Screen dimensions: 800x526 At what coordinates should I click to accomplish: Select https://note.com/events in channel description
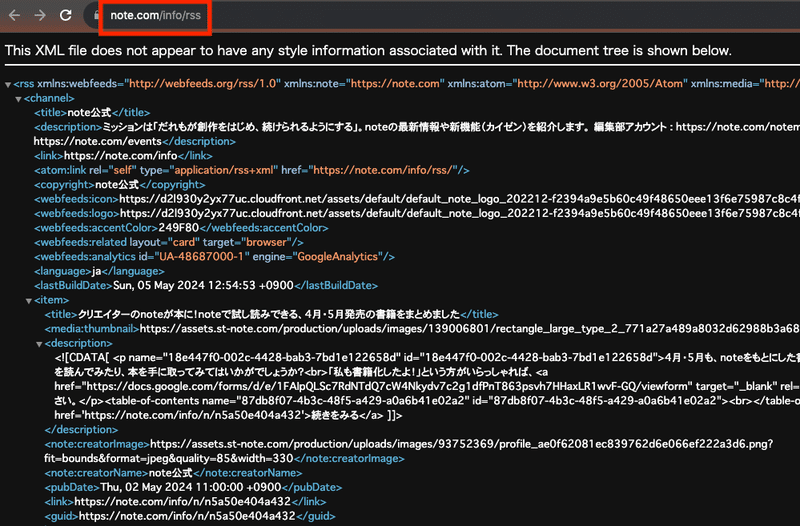coord(97,141)
